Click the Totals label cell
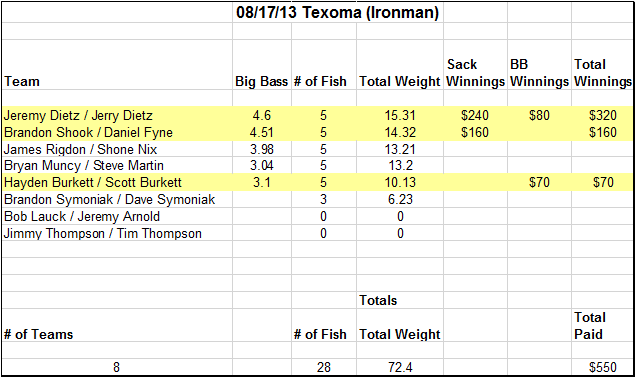 point(400,300)
